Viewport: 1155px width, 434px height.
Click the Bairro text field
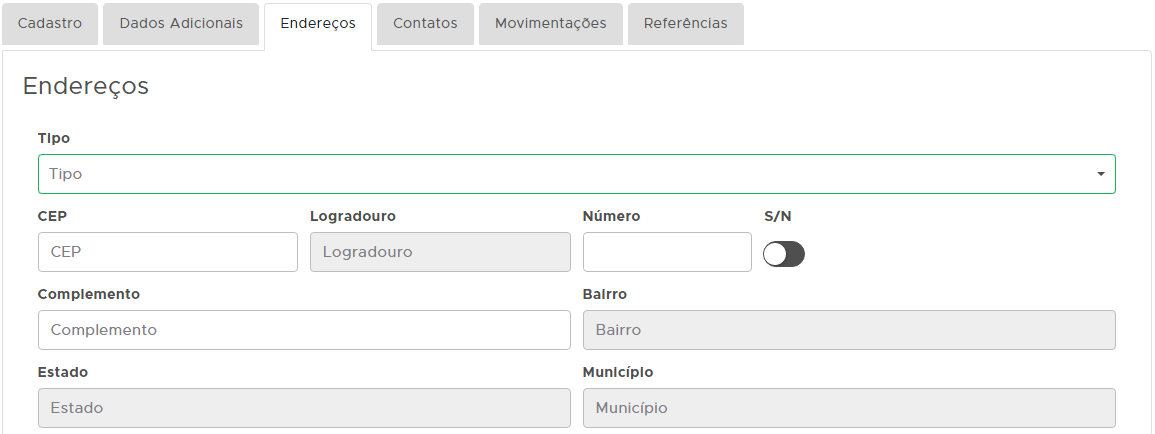pos(849,330)
